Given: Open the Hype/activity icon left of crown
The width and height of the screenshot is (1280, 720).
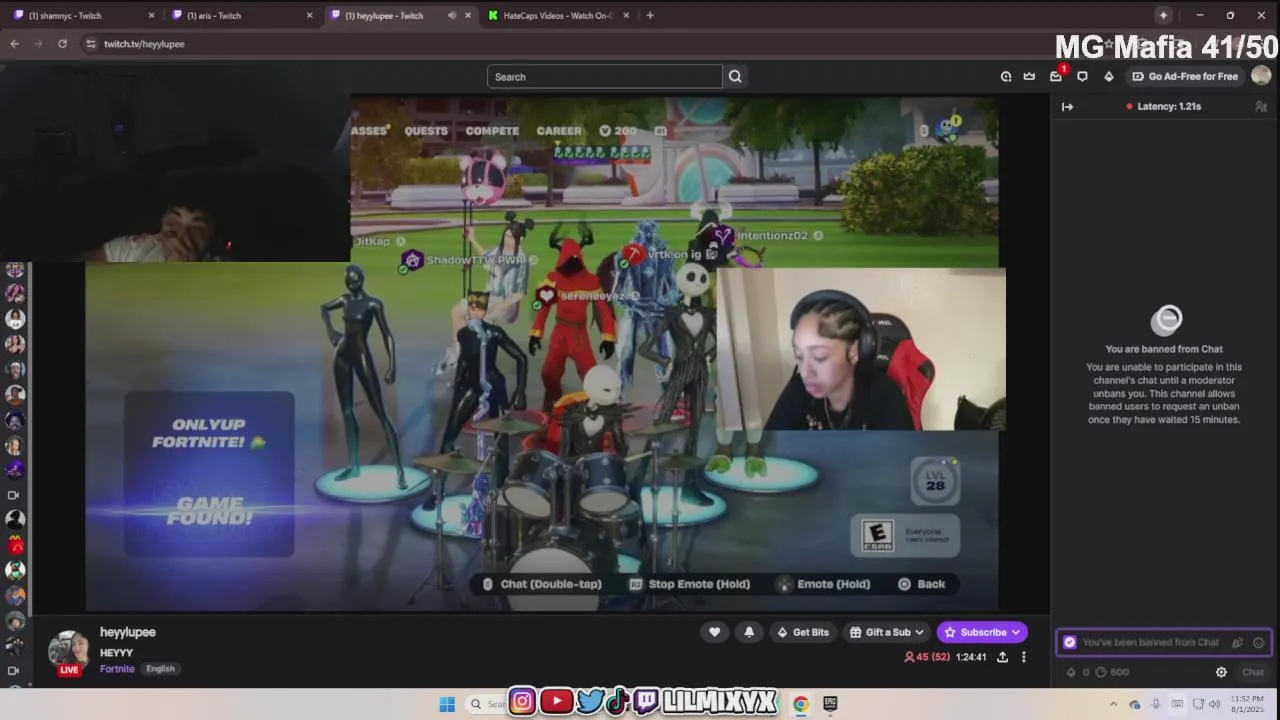Looking at the screenshot, I should [x=1006, y=76].
